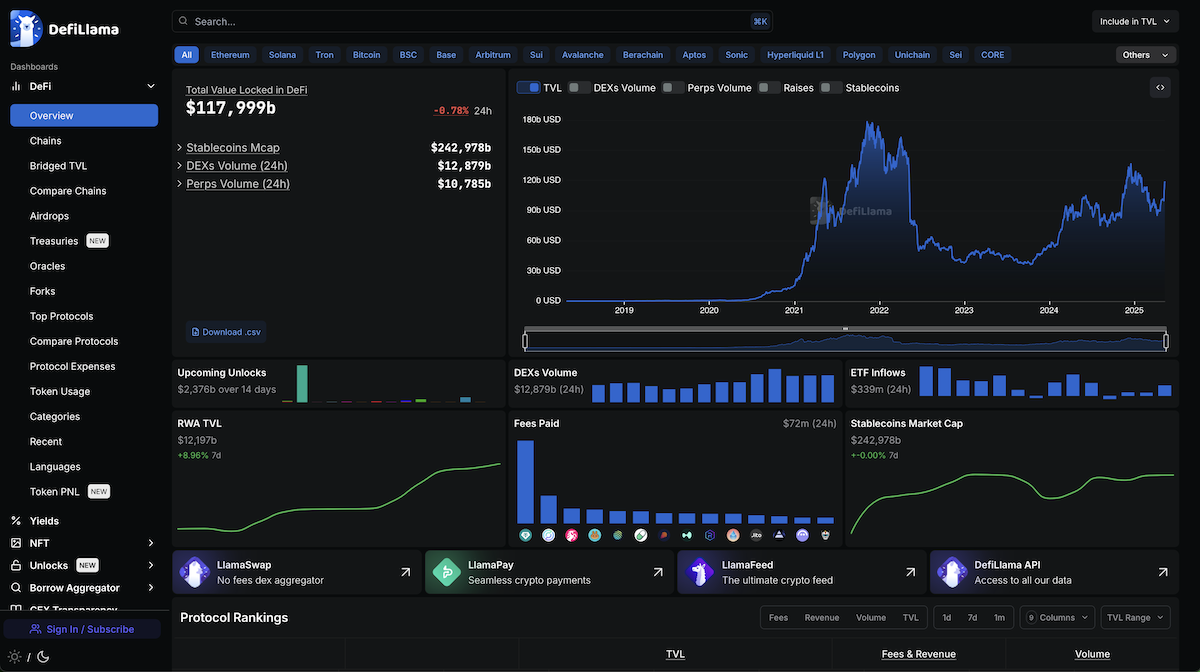
Task: Click the Search input field
Action: 472,21
